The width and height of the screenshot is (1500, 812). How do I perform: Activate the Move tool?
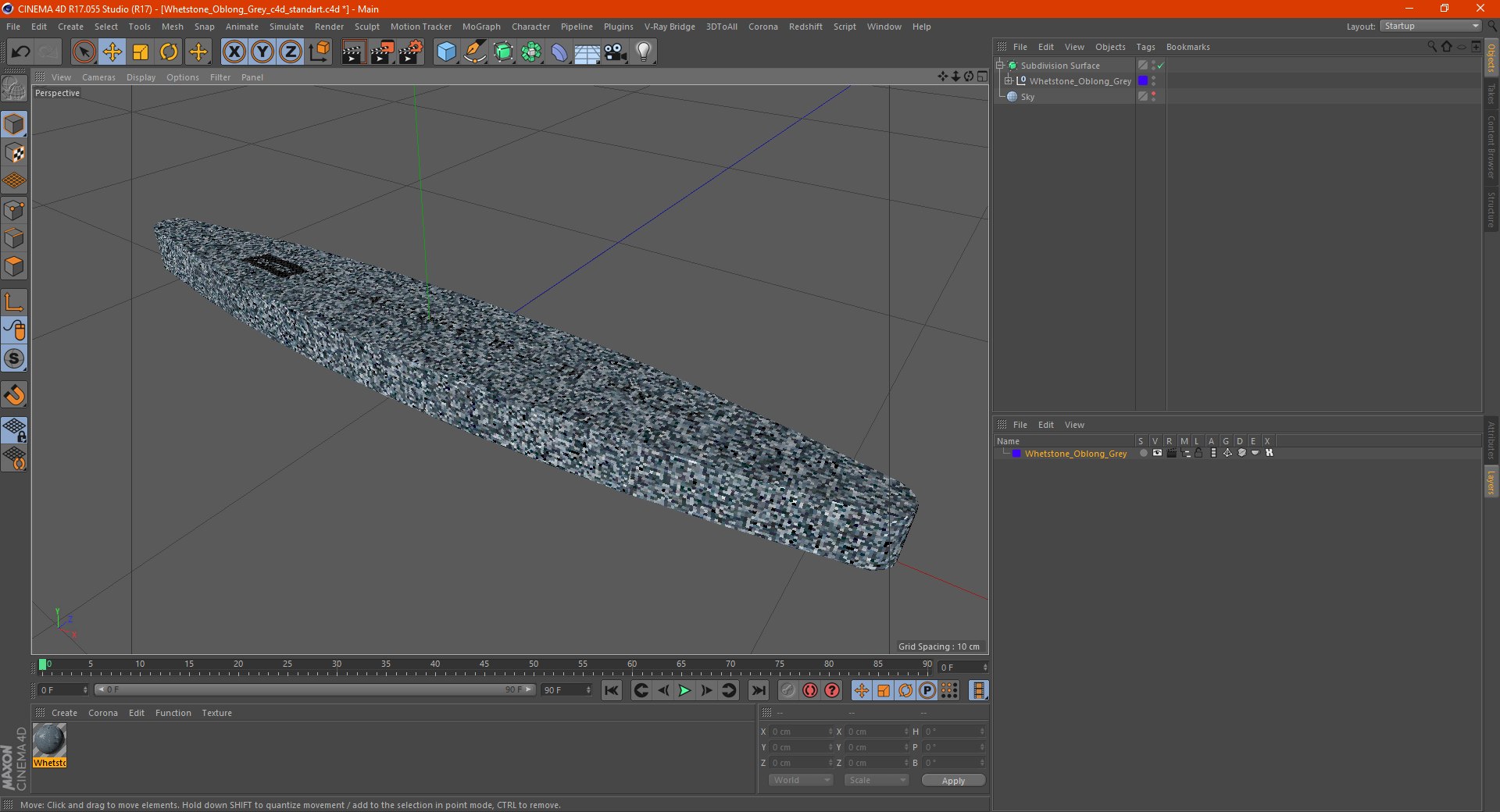click(x=112, y=52)
